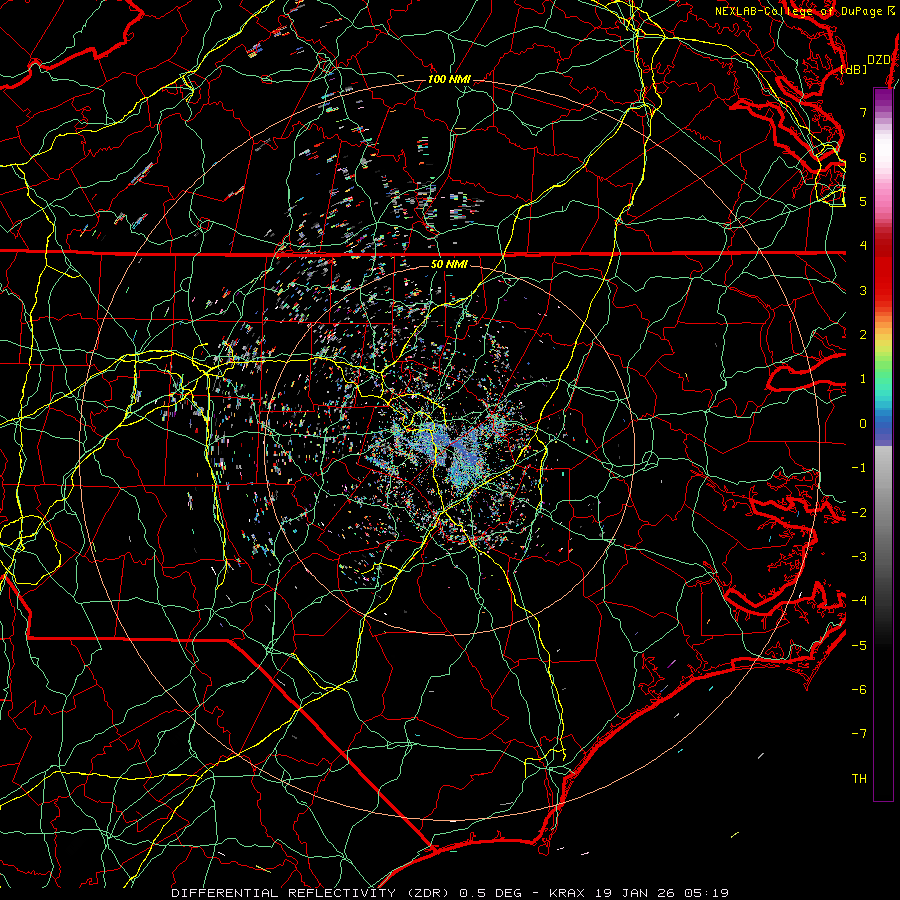Click the "50 NMI" range ring label
Screen dimensions: 900x900
coord(449,264)
